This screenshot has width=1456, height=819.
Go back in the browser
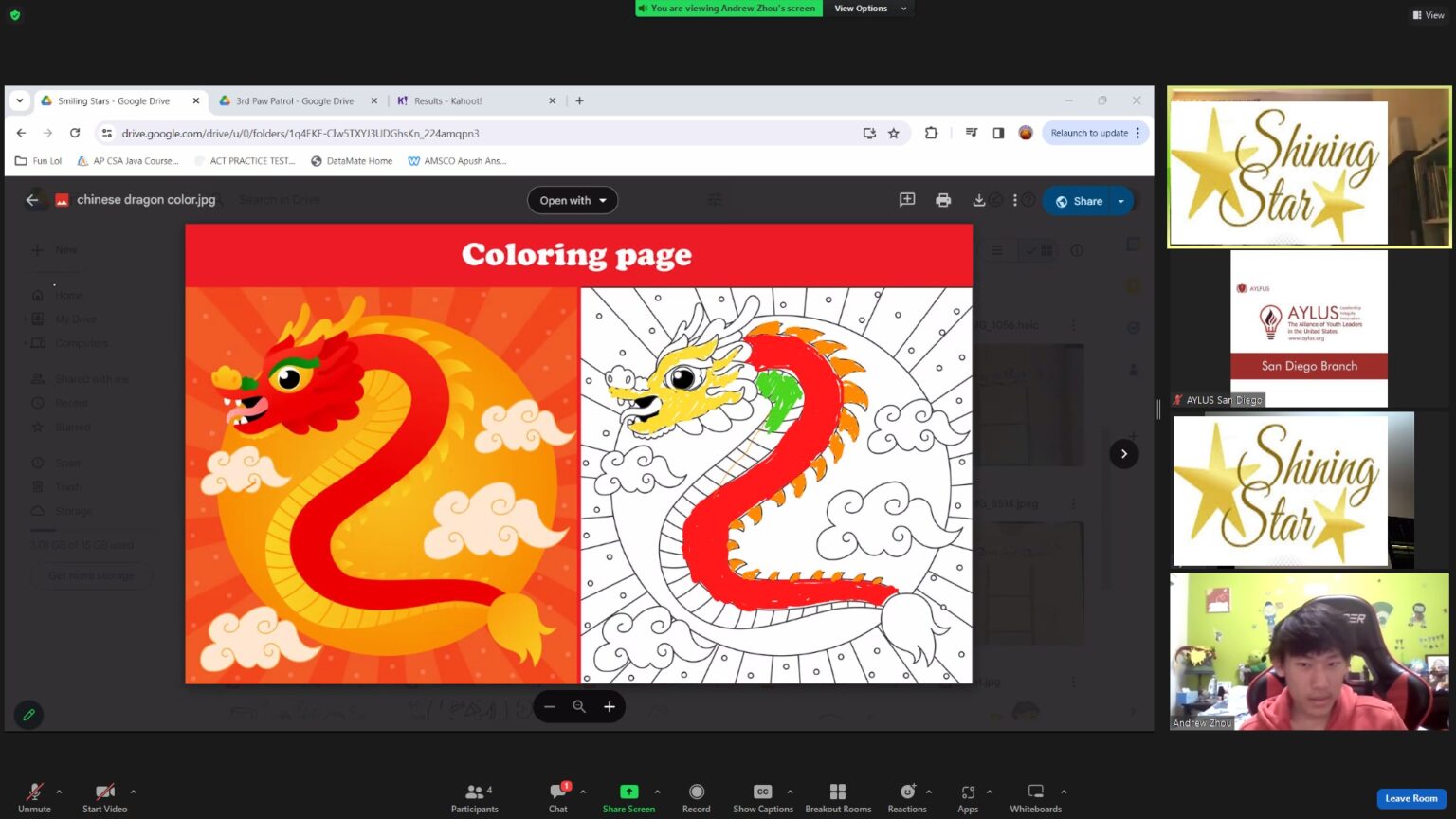(x=21, y=134)
